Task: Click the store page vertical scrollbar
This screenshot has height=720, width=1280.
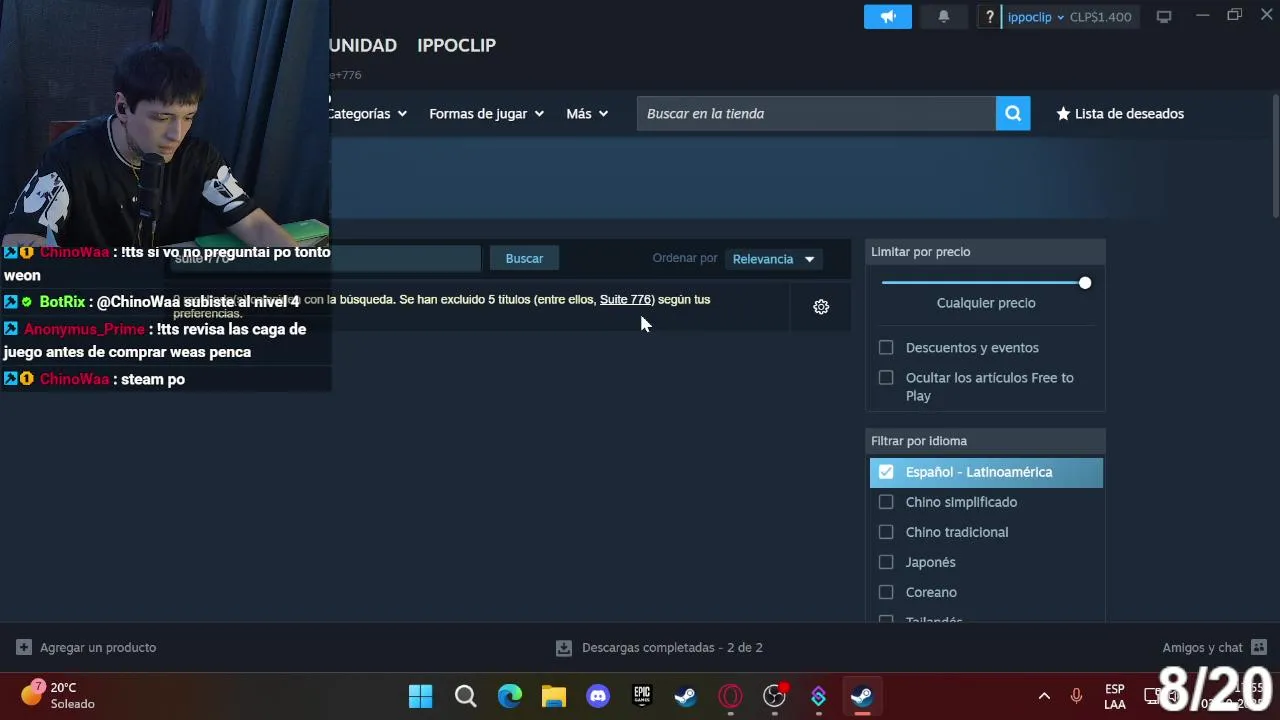Action: [x=1275, y=155]
